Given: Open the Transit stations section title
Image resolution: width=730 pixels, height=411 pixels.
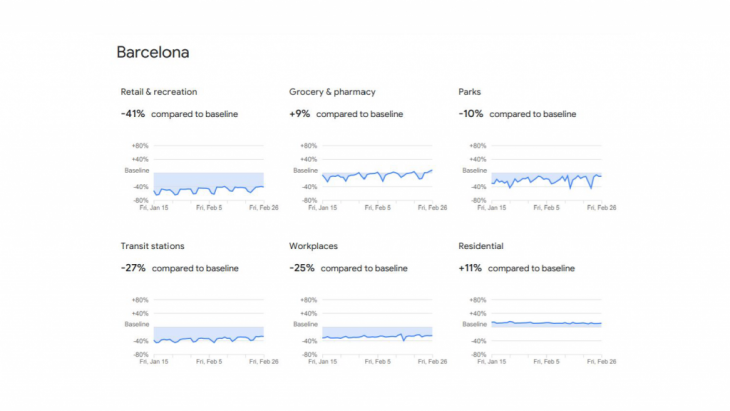Looking at the screenshot, I should [152, 246].
